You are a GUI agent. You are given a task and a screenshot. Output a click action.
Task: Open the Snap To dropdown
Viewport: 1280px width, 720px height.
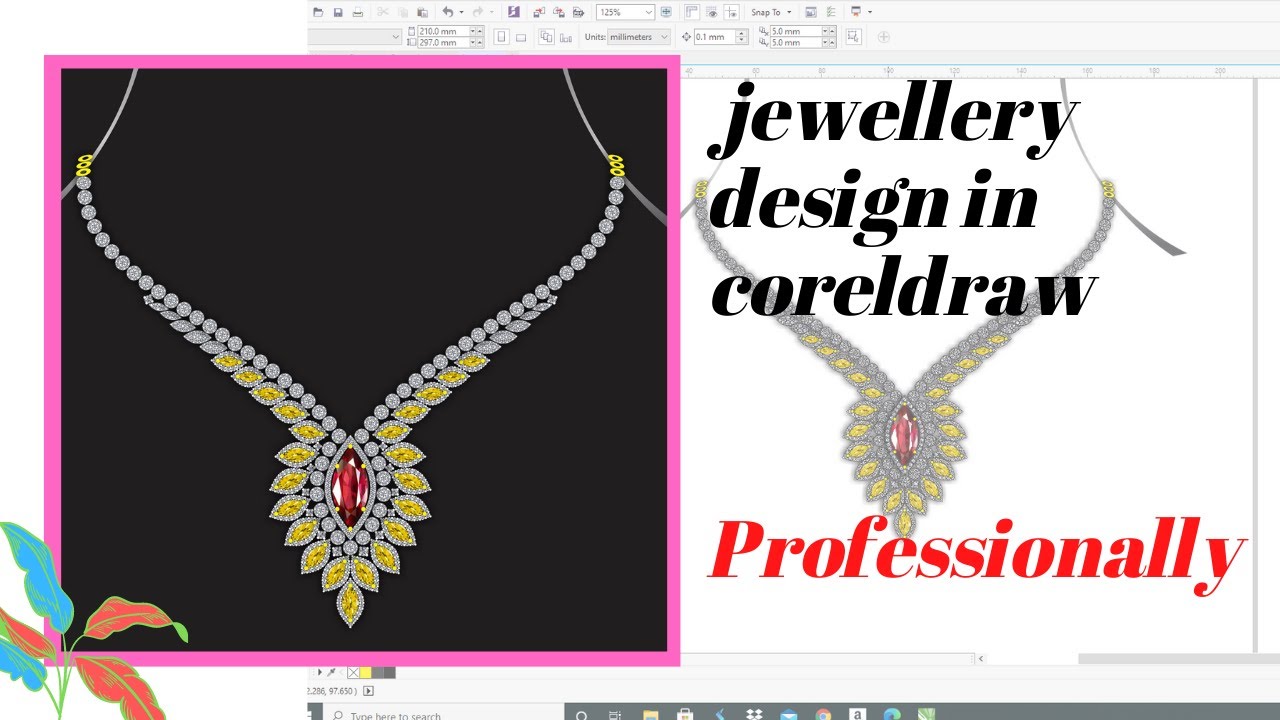point(771,12)
